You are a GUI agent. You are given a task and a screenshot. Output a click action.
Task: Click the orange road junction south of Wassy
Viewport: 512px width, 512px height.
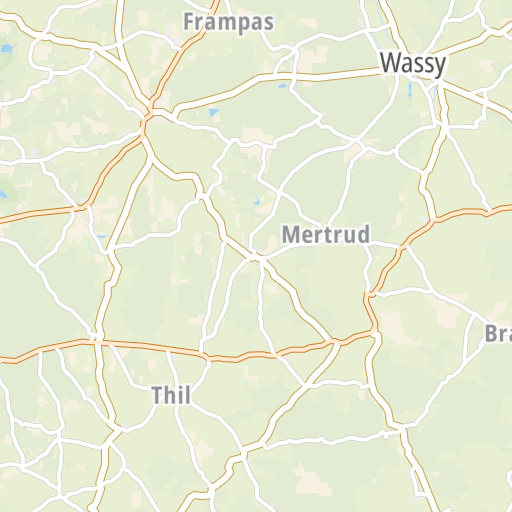tap(432, 220)
